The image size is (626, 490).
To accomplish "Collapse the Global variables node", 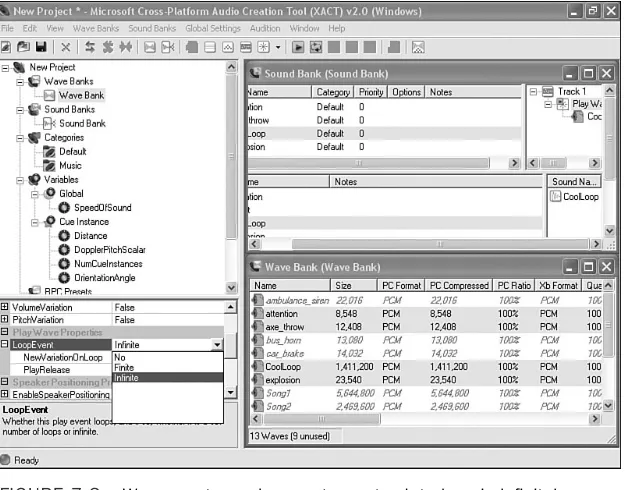I will (35, 194).
